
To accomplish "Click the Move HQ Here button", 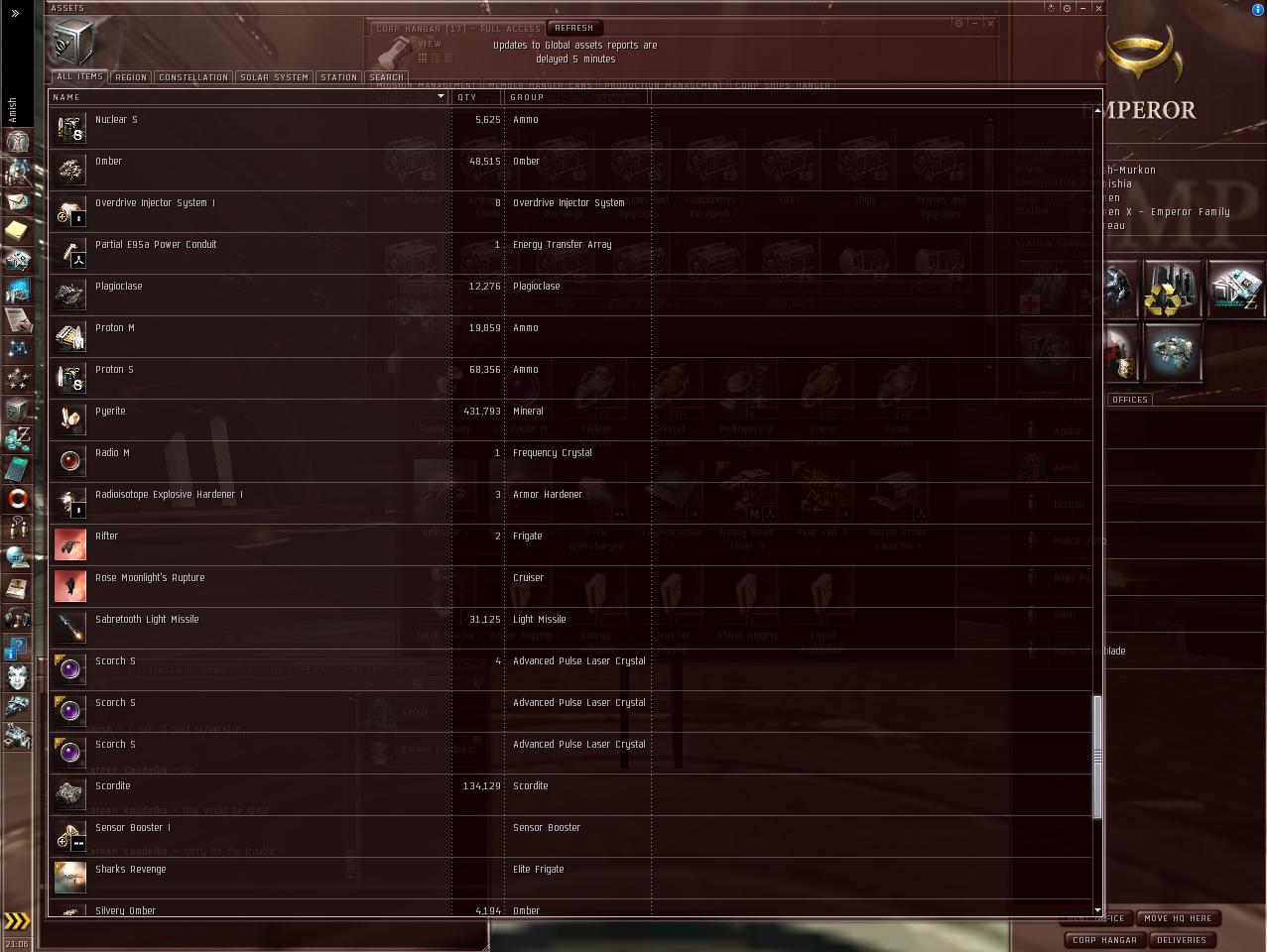I will coord(1178,918).
